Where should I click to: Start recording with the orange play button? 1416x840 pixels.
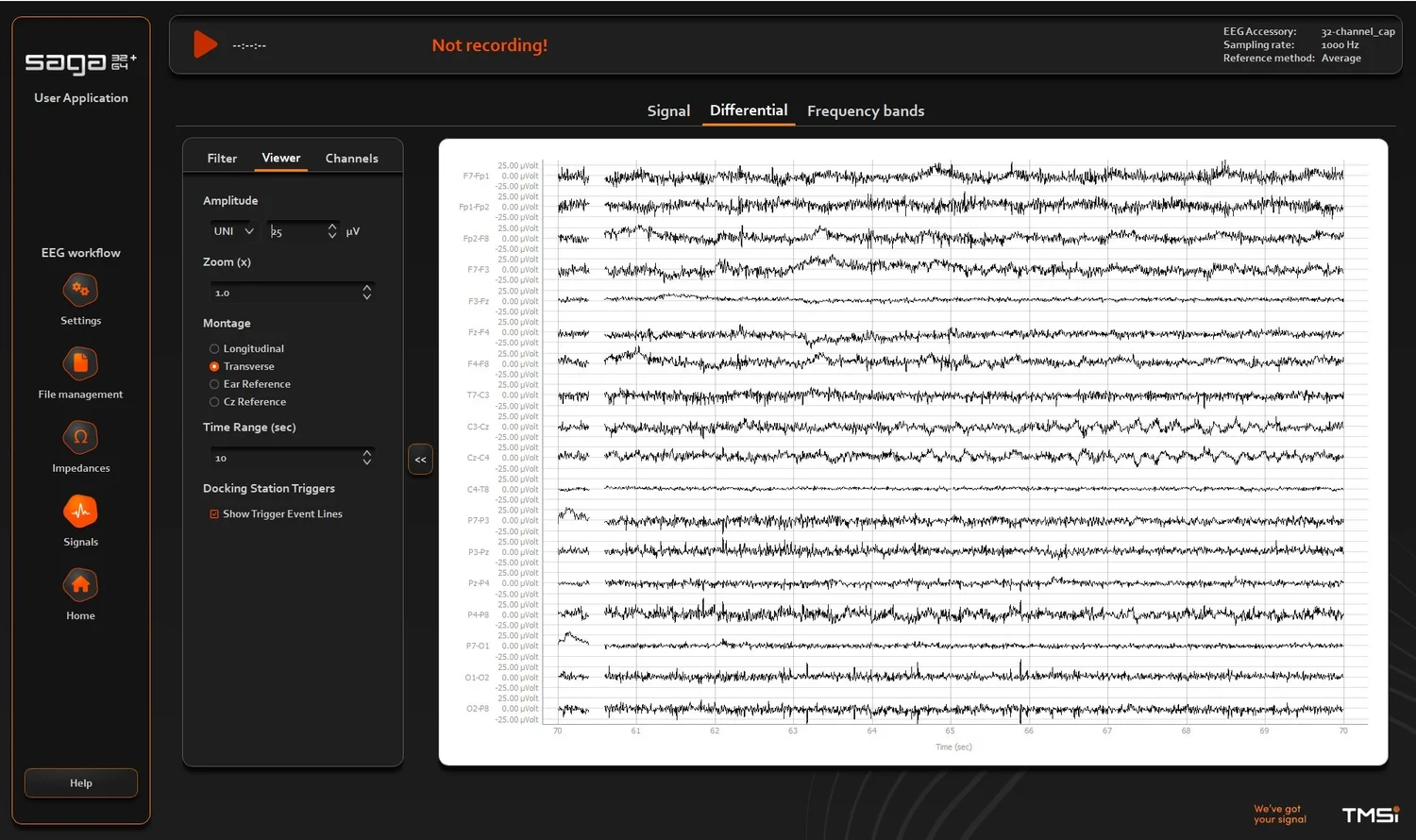[x=205, y=44]
